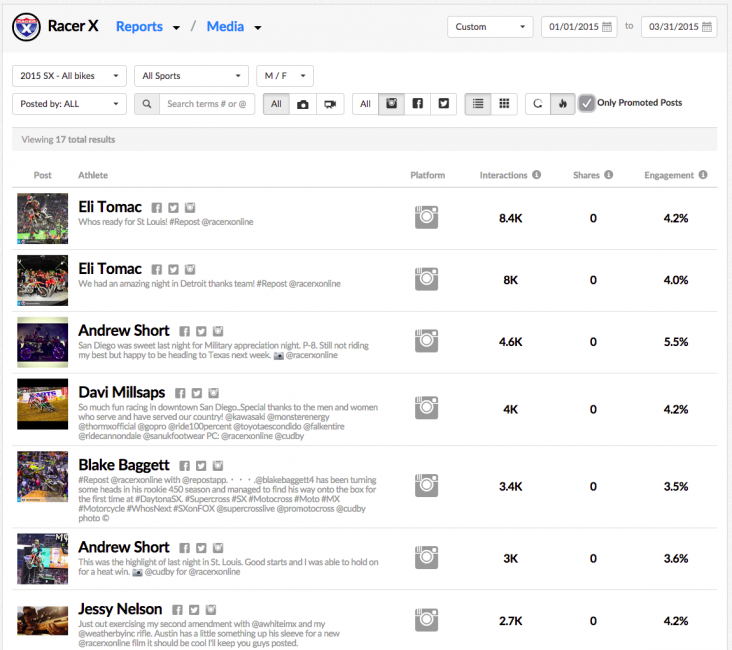Select the Twitter platform filter
The image size is (732, 650).
pos(443,104)
